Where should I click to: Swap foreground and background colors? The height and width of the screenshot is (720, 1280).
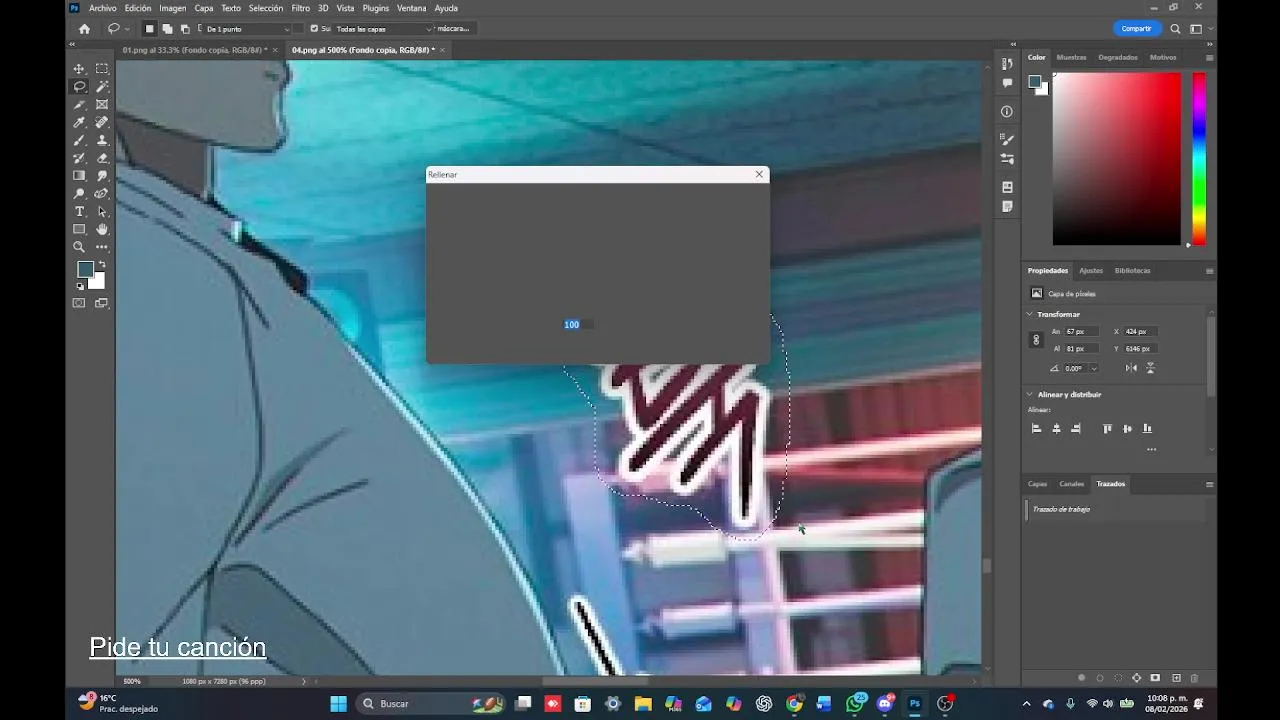click(102, 265)
